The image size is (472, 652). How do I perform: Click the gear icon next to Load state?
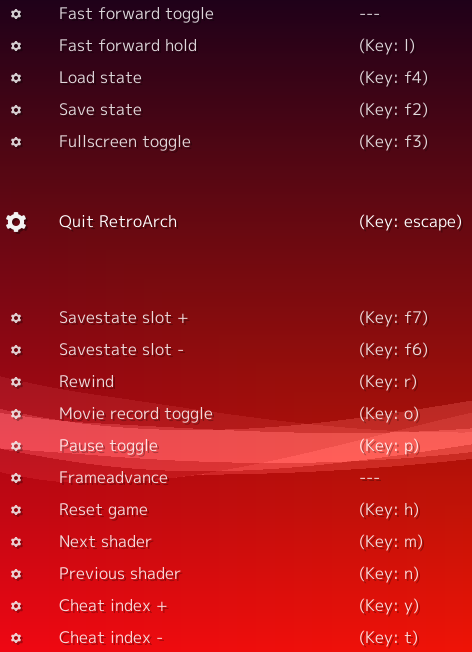16,78
